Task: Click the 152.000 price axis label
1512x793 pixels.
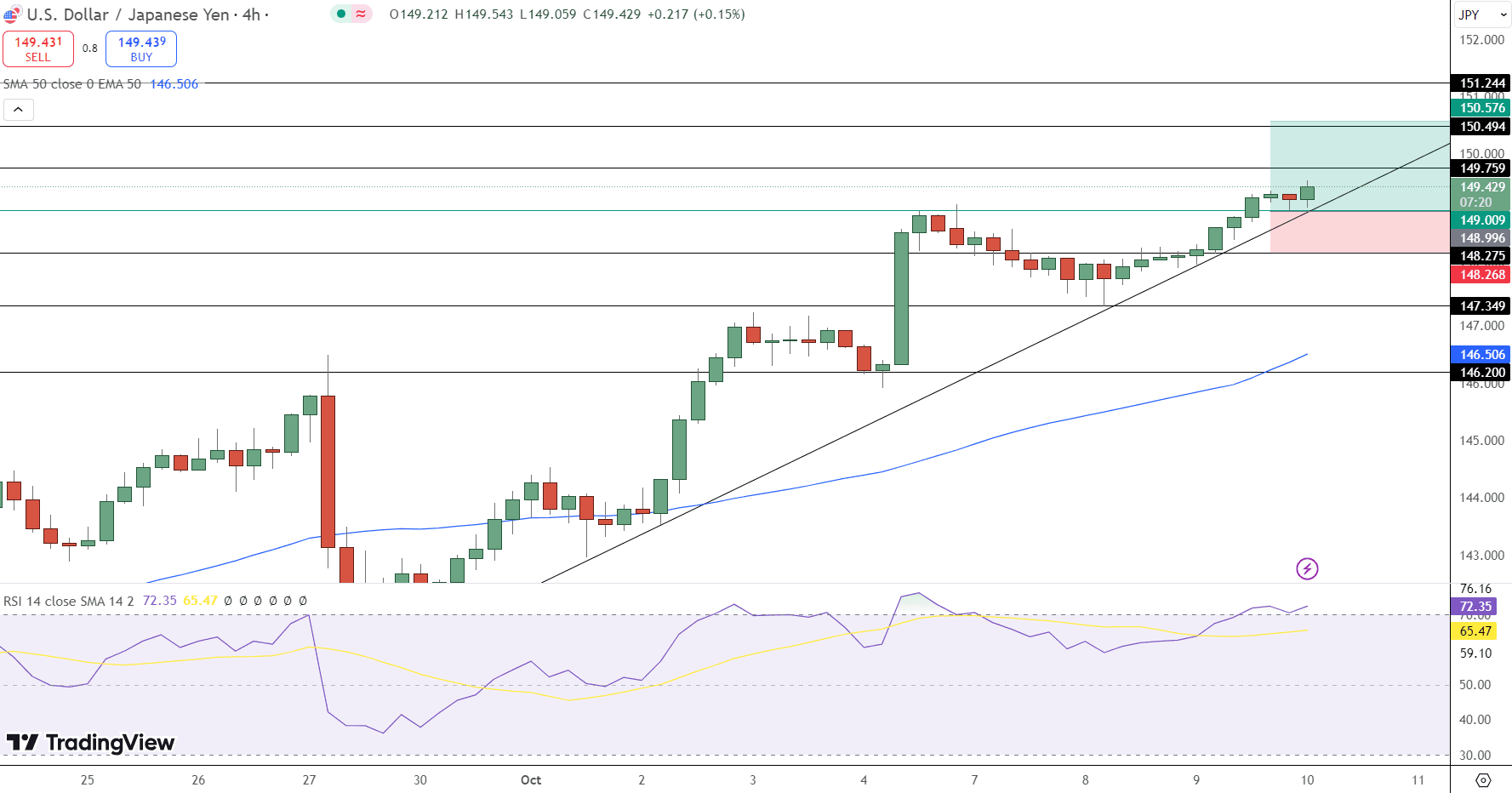Action: point(1481,40)
